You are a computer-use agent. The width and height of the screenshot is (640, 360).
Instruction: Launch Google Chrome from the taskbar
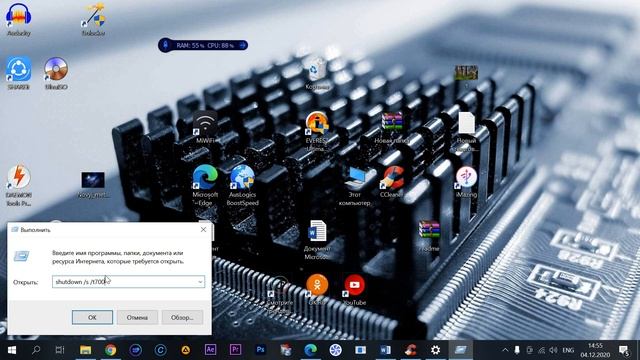110,350
